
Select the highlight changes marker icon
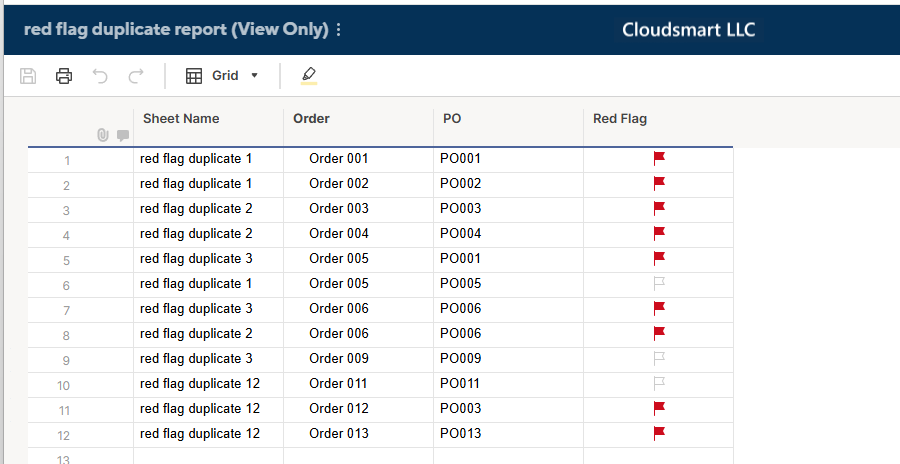pos(309,75)
